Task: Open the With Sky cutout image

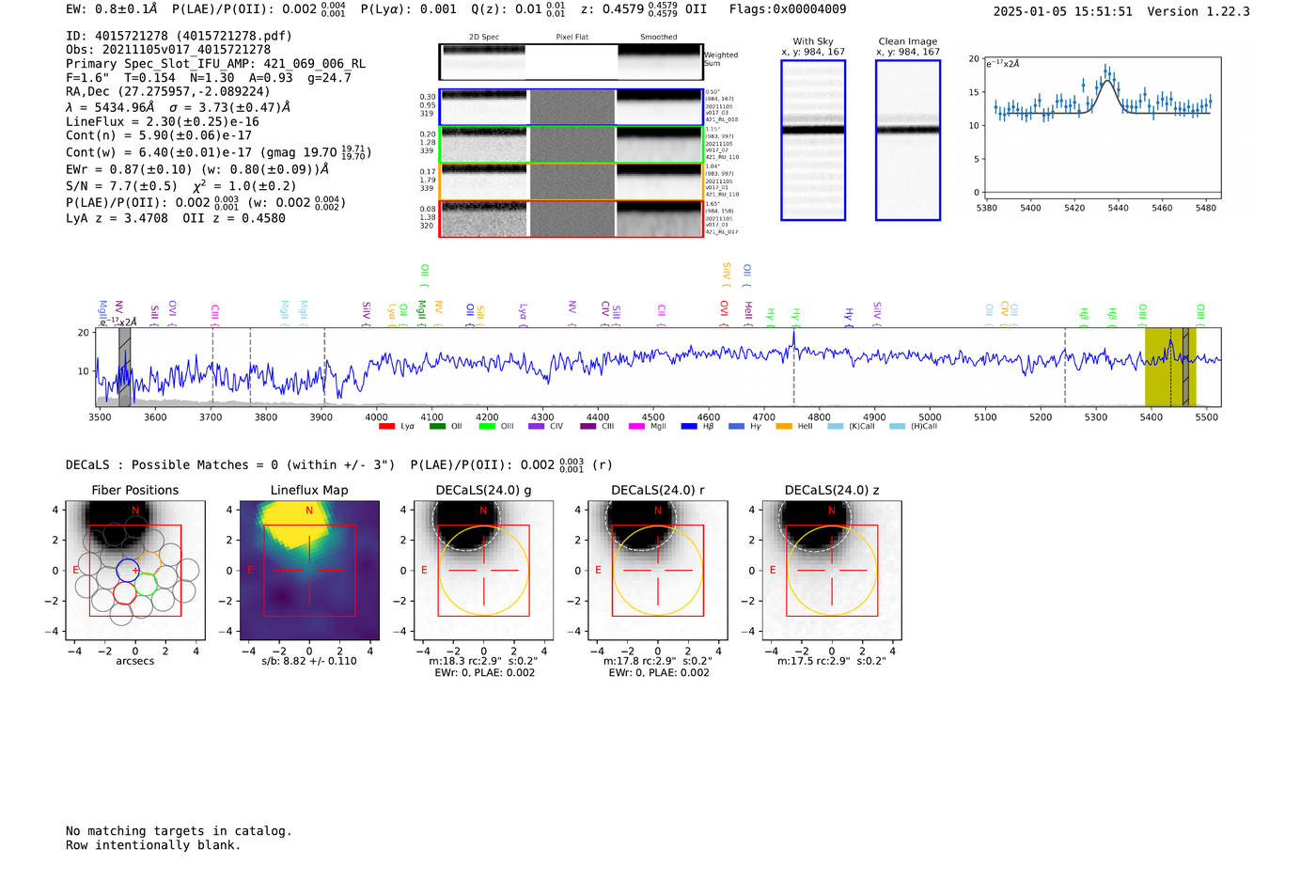Action: [x=813, y=140]
